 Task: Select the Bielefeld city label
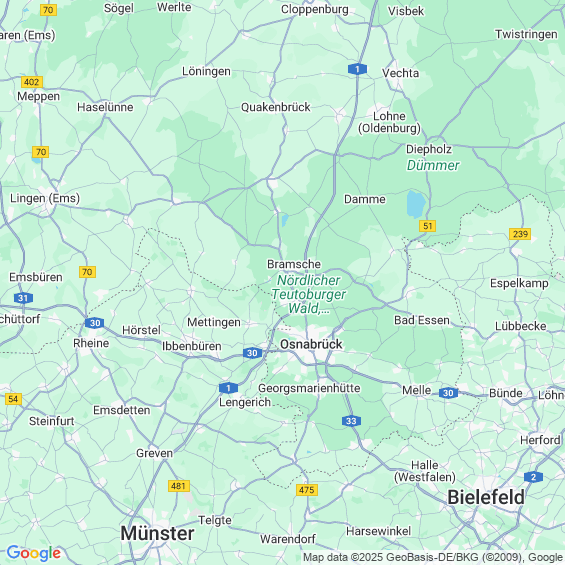click(x=486, y=497)
